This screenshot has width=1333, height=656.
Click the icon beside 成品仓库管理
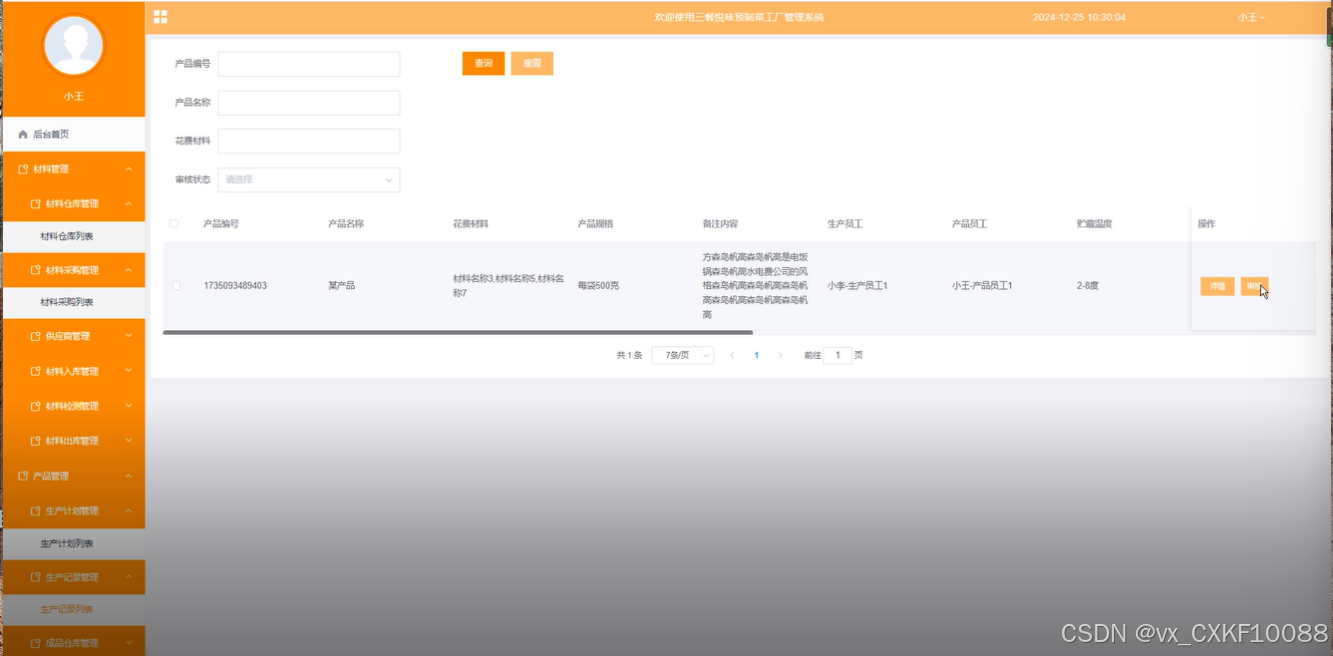(36, 643)
